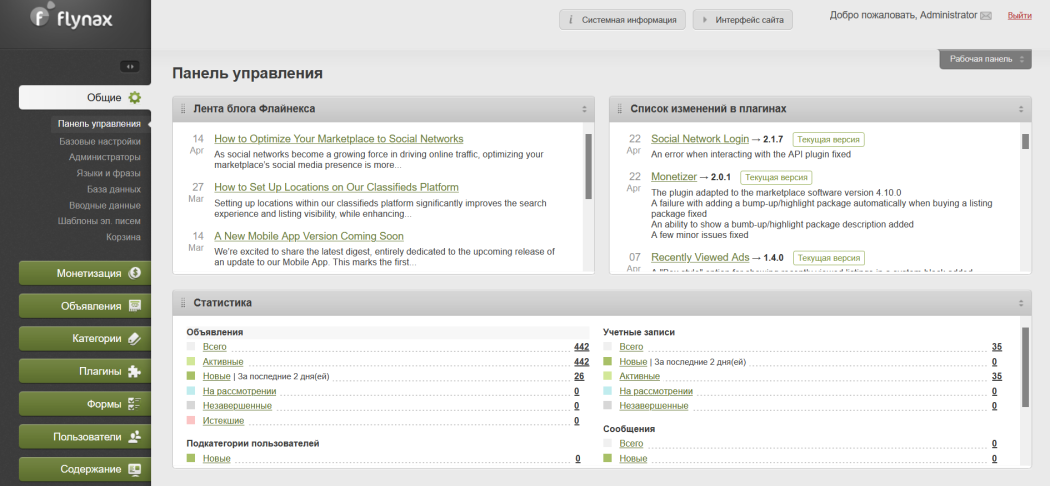
Task: Click new listings count 26
Action: [579, 376]
